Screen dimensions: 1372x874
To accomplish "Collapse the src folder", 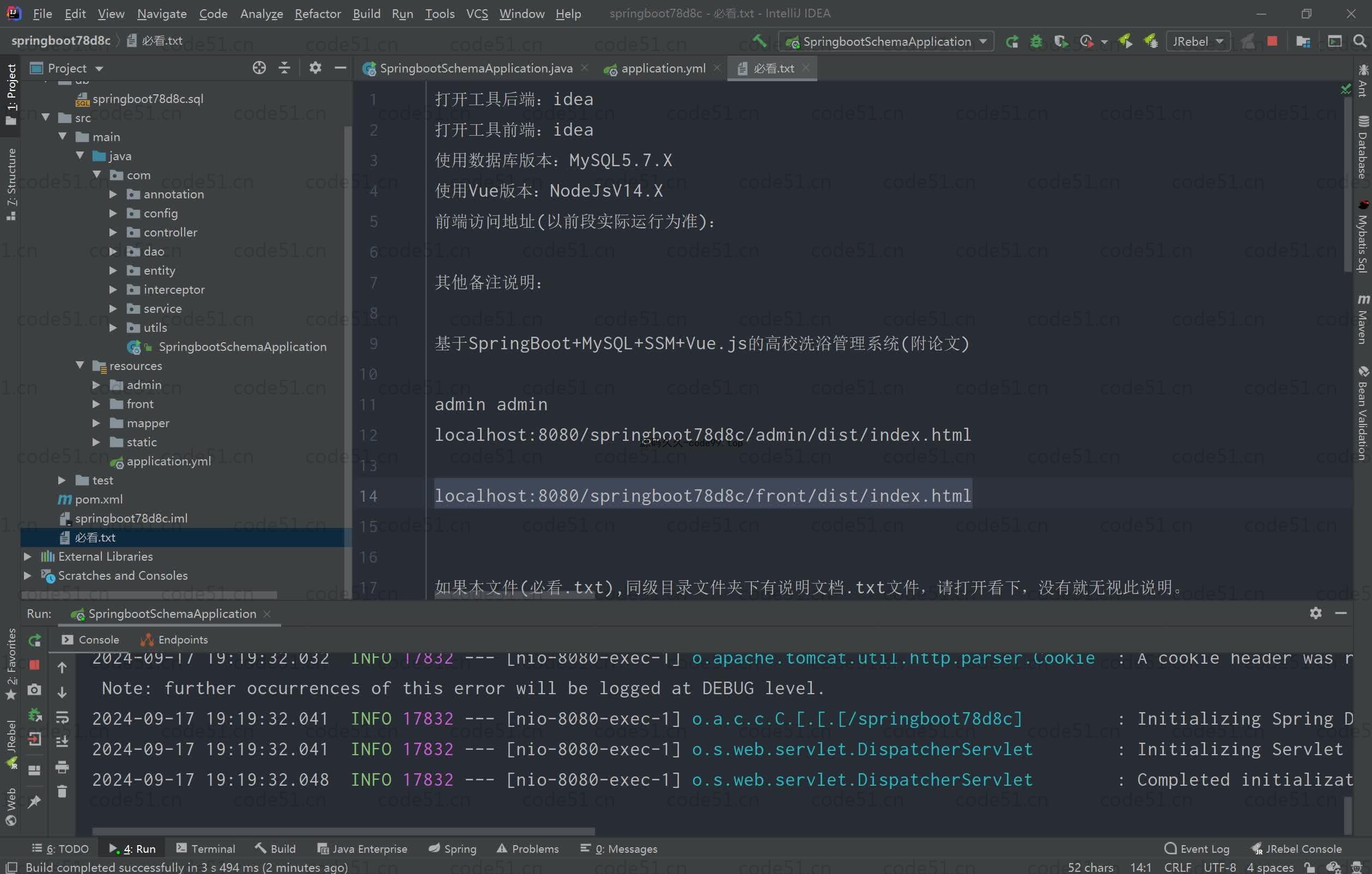I will [46, 117].
